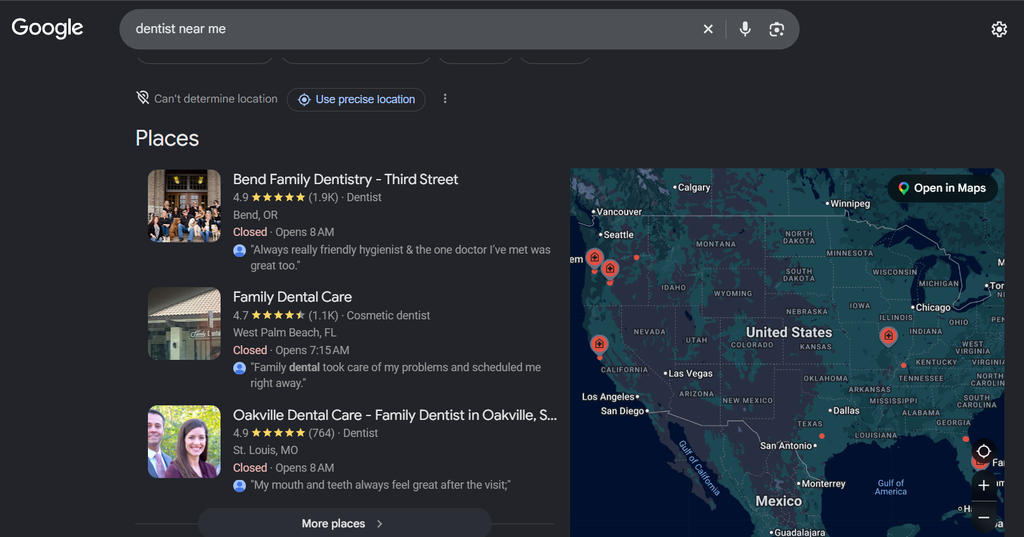Screen dimensions: 1024x537
Task: Open Oakville Dental Care listing title
Action: tap(394, 415)
